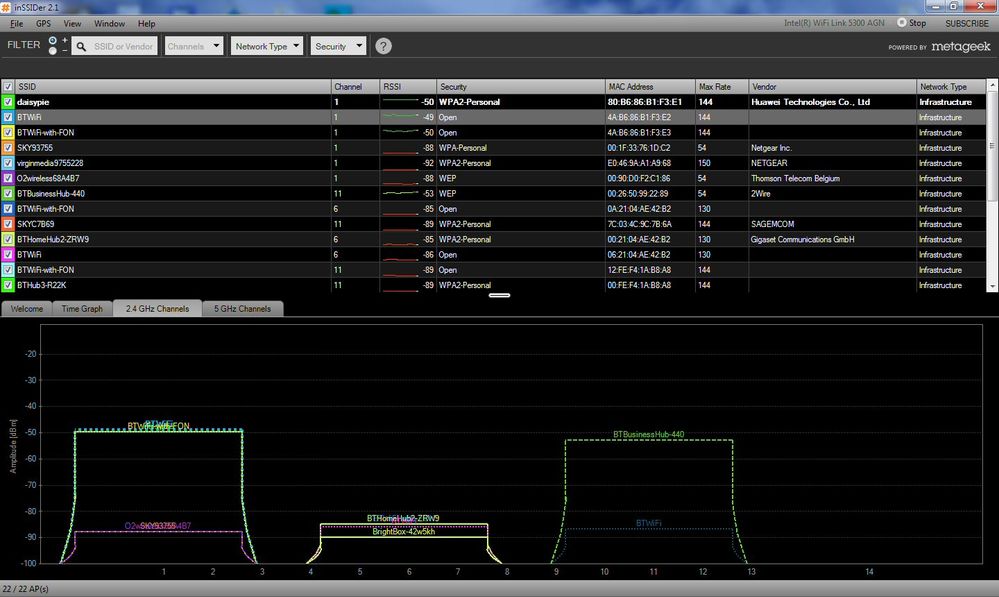Click MAC address 80:B6:86:B1:F3:E1

coord(645,102)
